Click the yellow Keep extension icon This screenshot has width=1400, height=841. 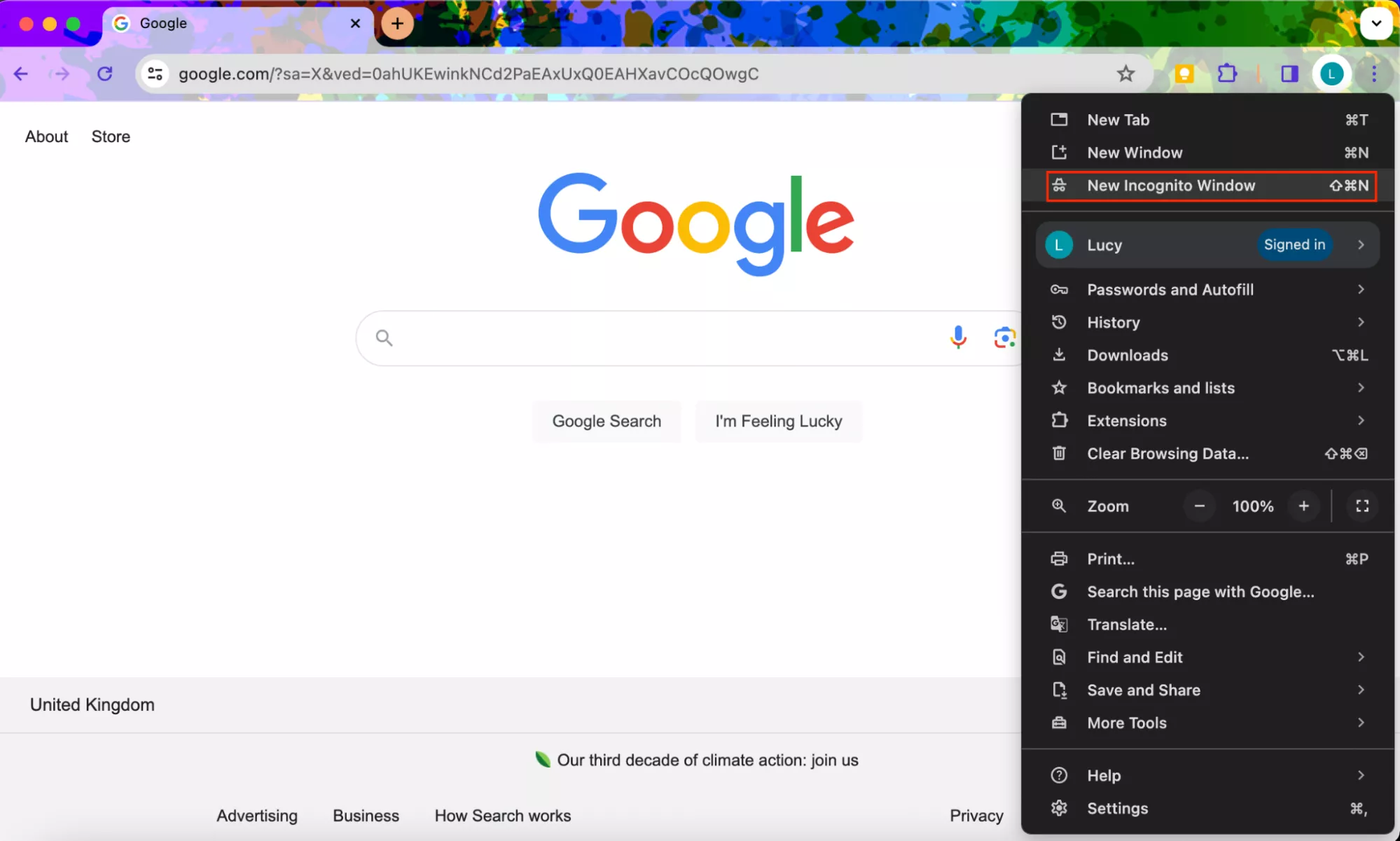pyautogui.click(x=1184, y=74)
